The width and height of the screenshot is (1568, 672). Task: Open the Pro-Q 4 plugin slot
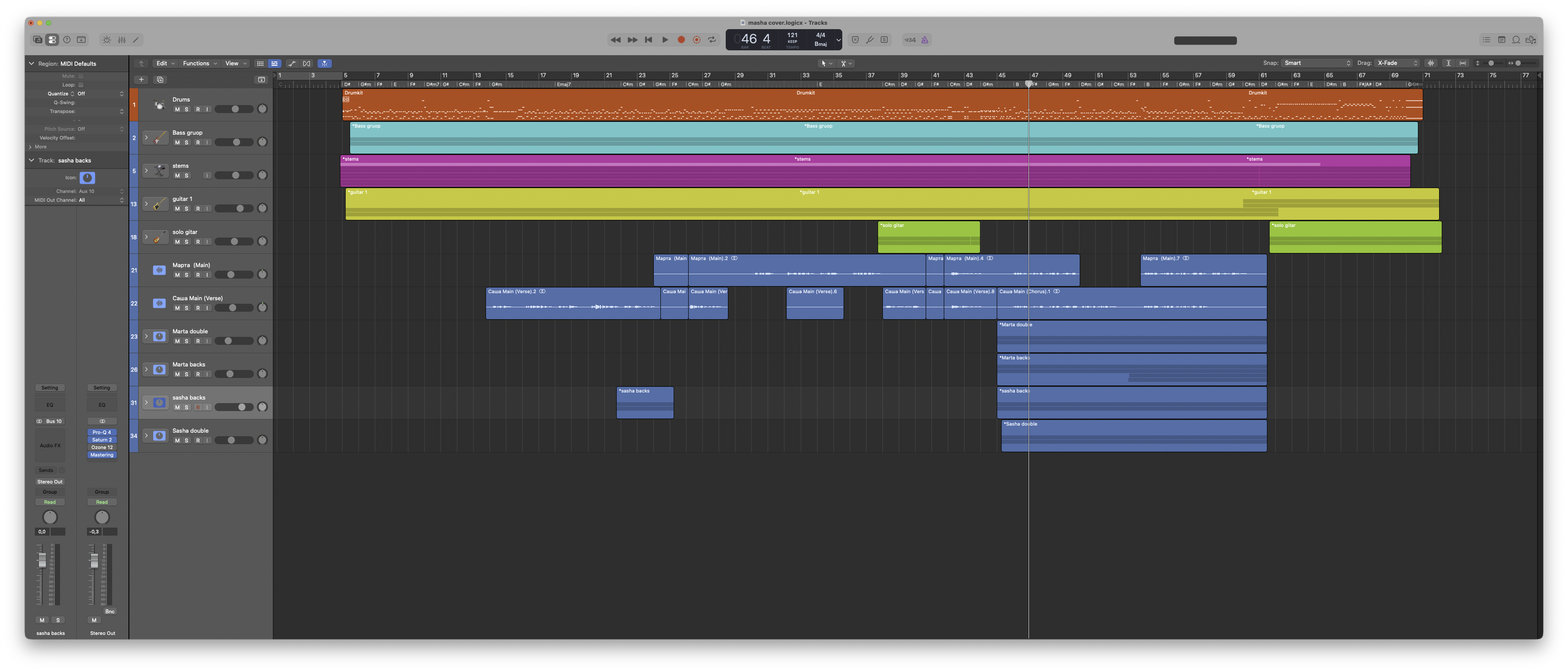(x=102, y=432)
